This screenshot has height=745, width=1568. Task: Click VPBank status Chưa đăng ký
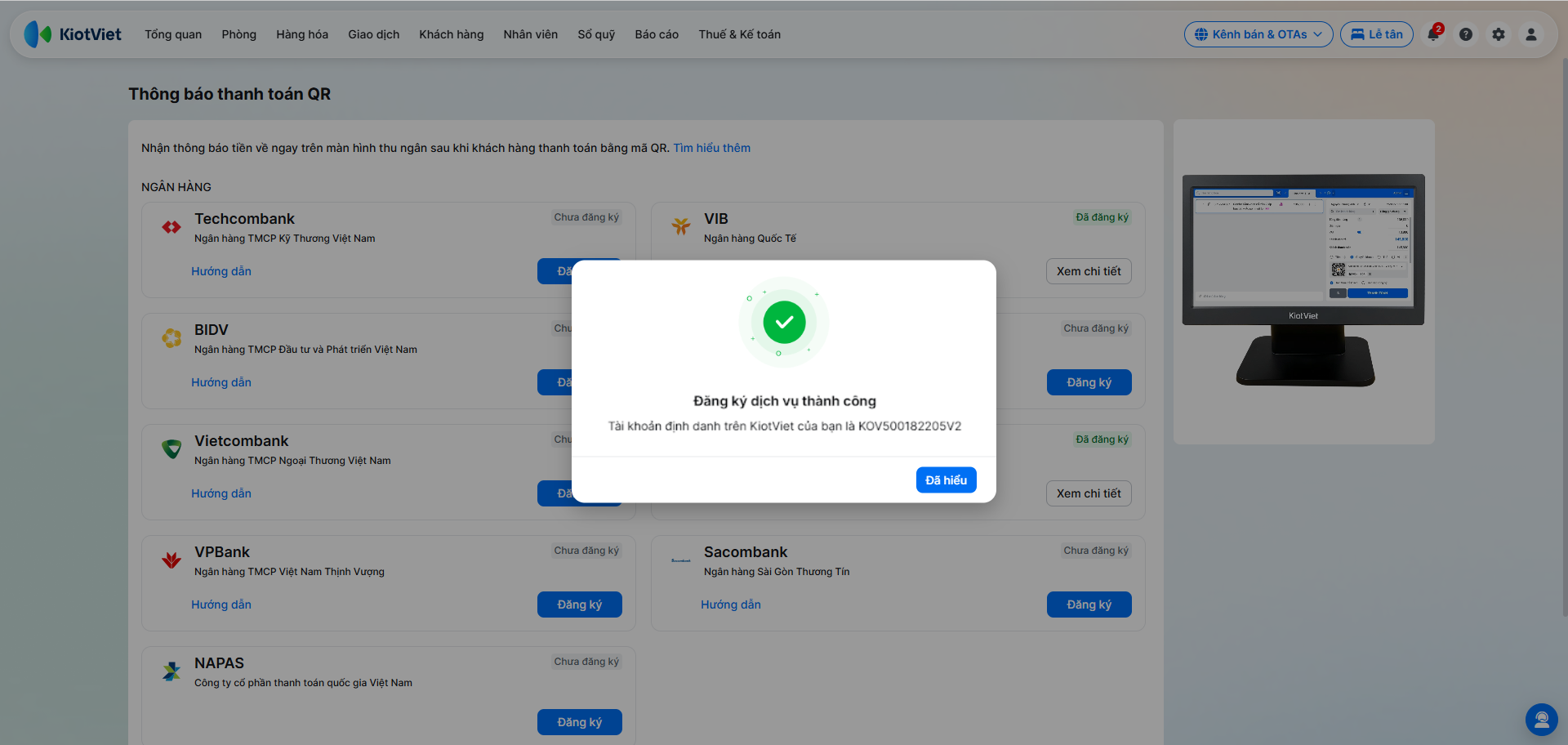pyautogui.click(x=586, y=551)
